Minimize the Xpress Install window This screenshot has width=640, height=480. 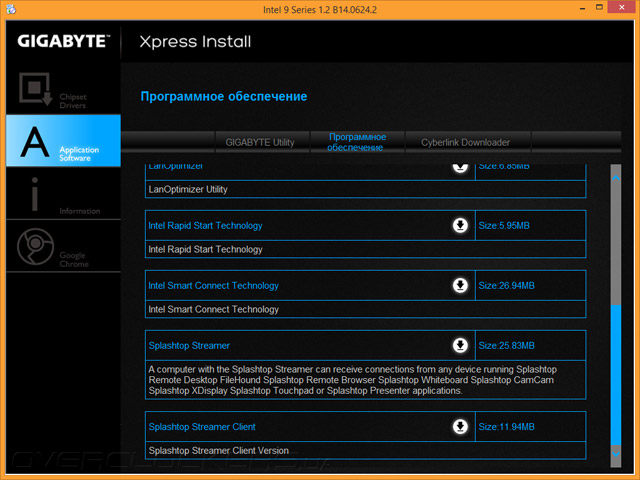click(582, 8)
